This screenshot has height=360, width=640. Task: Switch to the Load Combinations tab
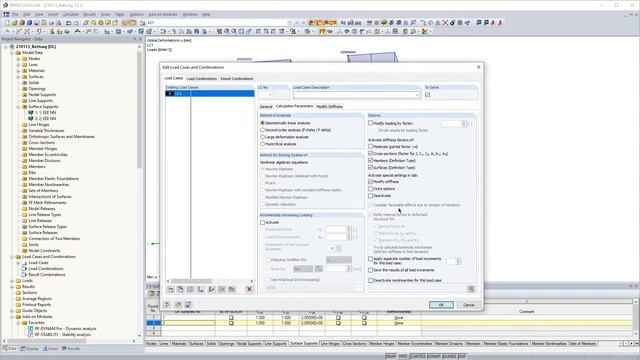[x=202, y=78]
